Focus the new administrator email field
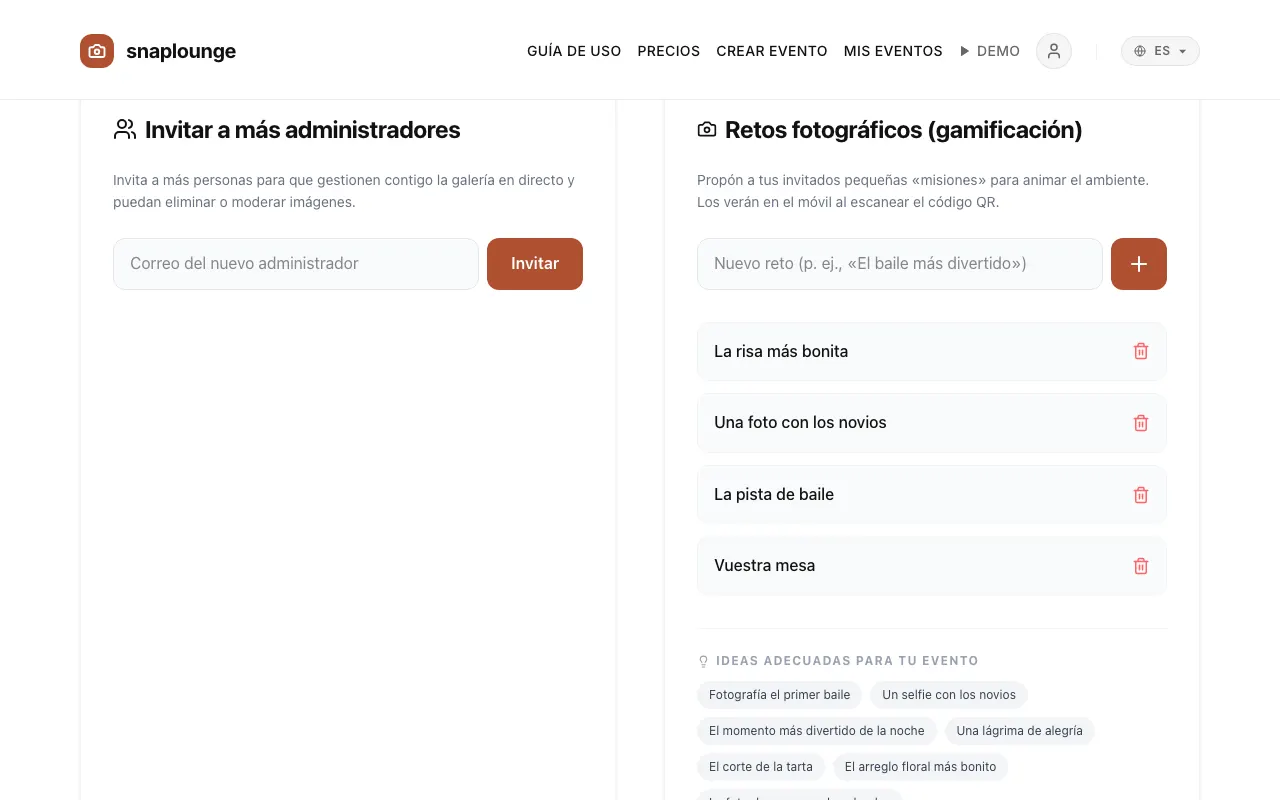 pos(296,264)
